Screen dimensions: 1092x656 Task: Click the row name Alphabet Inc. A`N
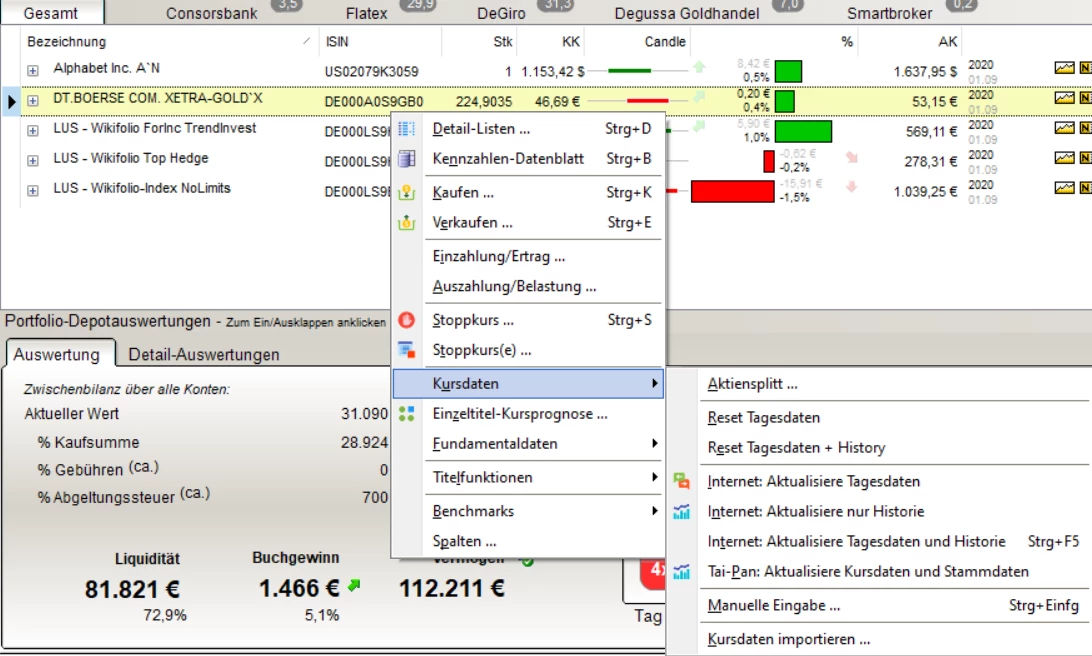(107, 68)
